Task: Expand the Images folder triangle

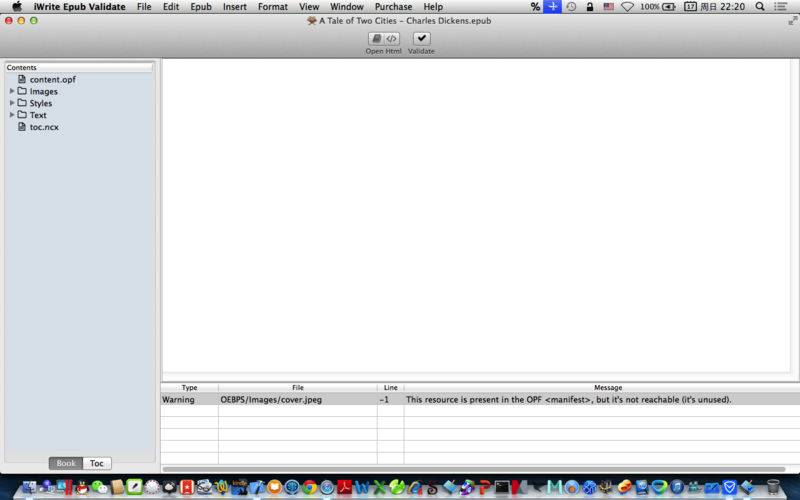Action: click(x=12, y=91)
